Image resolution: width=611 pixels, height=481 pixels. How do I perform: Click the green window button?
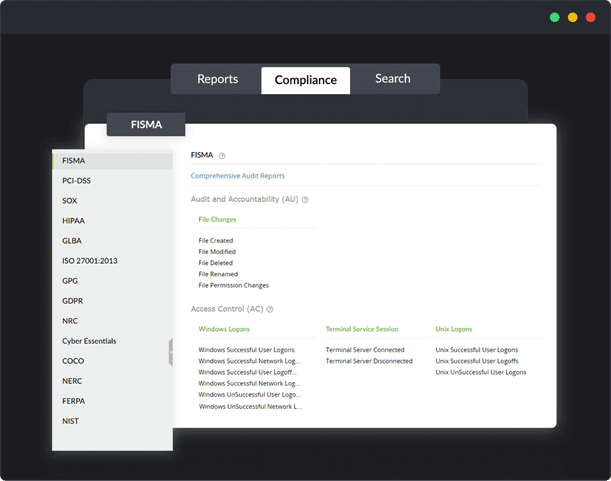point(554,18)
